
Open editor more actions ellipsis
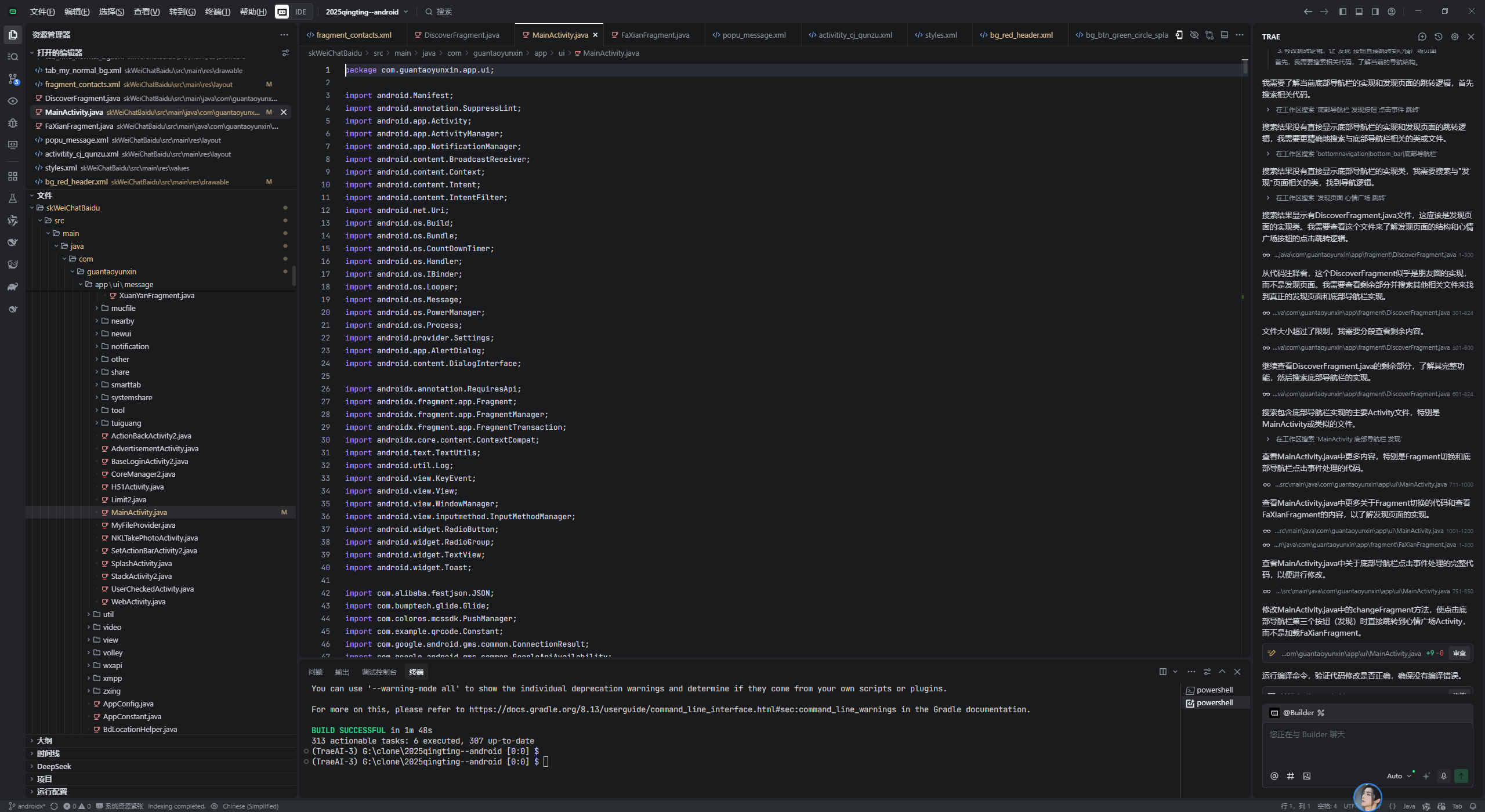[x=1240, y=35]
